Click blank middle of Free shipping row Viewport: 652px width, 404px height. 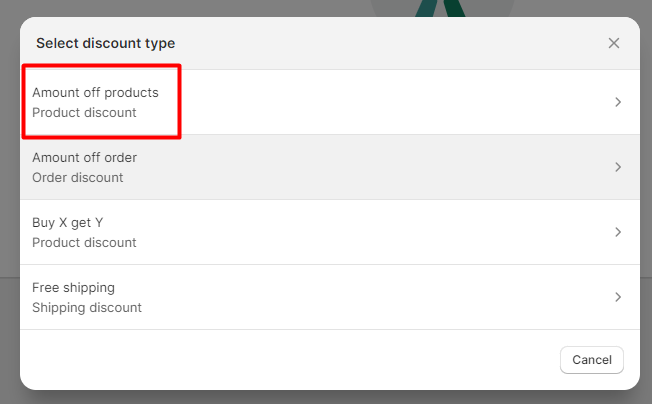374,297
